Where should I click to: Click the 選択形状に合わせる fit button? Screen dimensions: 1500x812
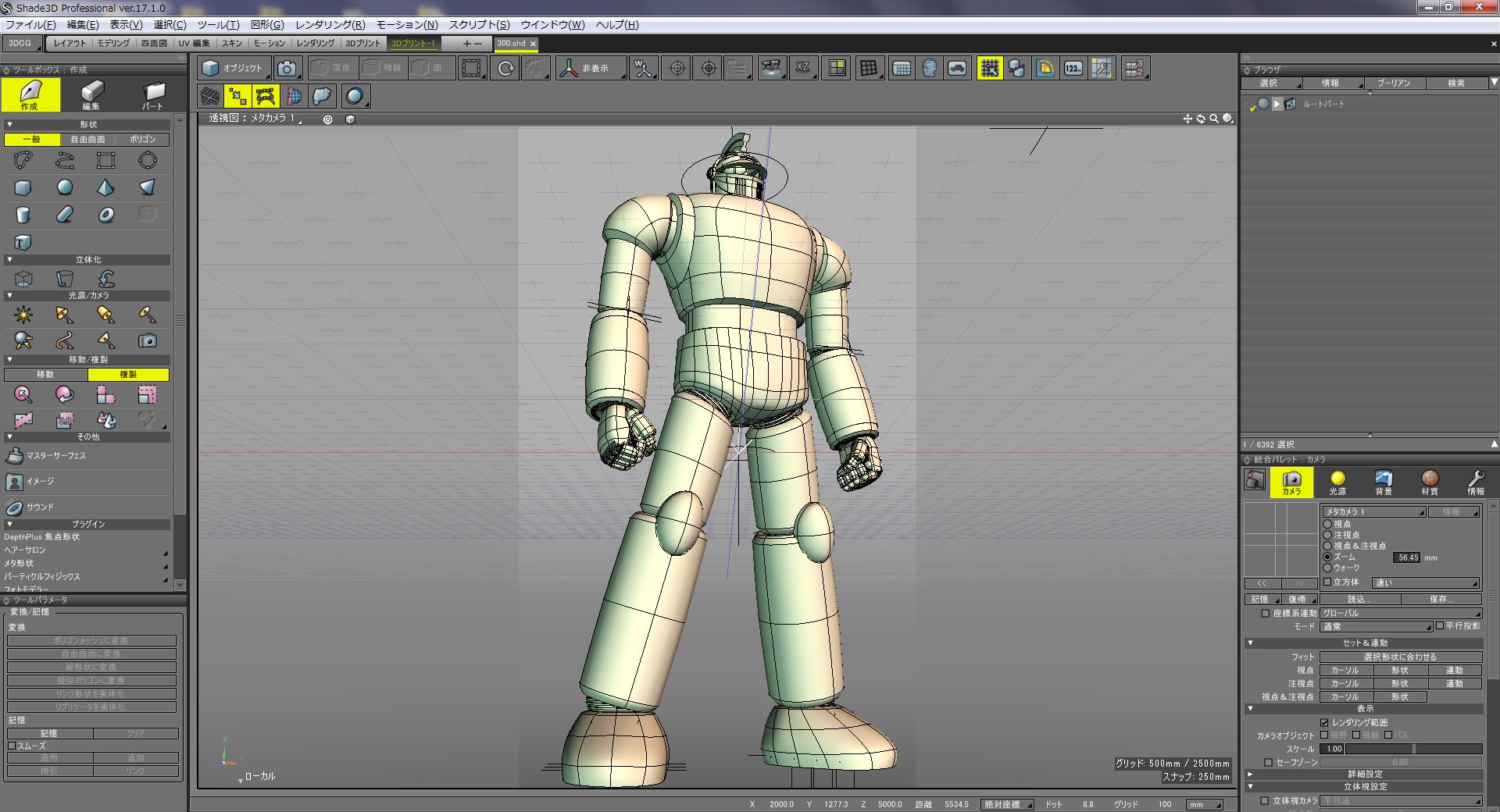pyautogui.click(x=1400, y=657)
